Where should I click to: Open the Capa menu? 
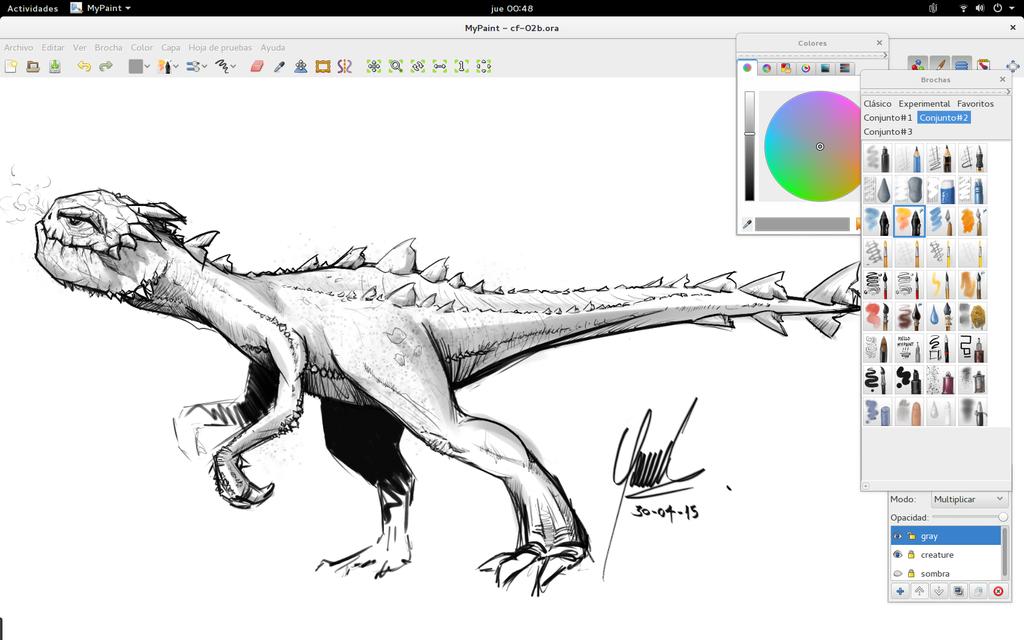[169, 47]
